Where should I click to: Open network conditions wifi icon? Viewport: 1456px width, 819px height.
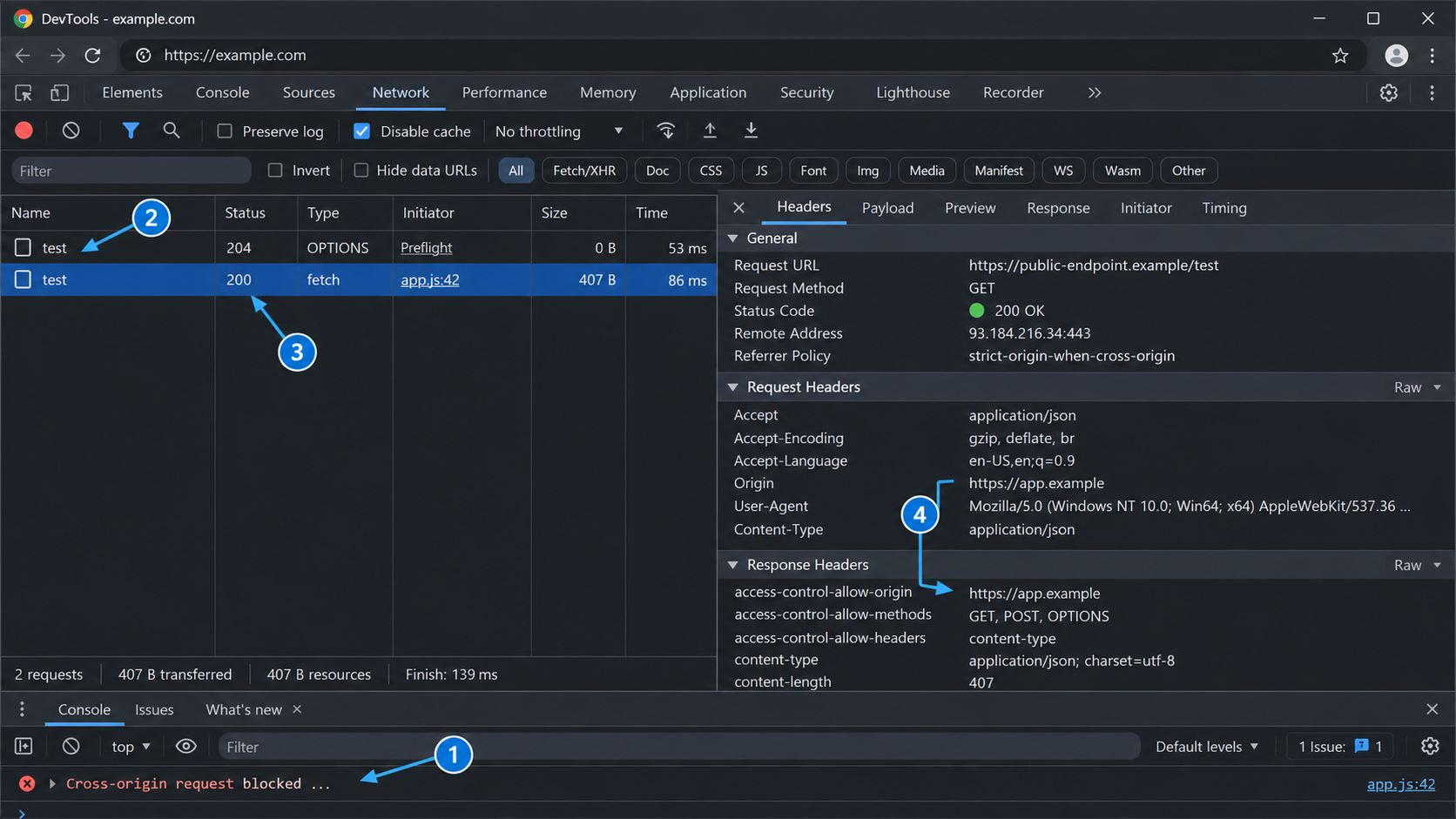coord(666,131)
